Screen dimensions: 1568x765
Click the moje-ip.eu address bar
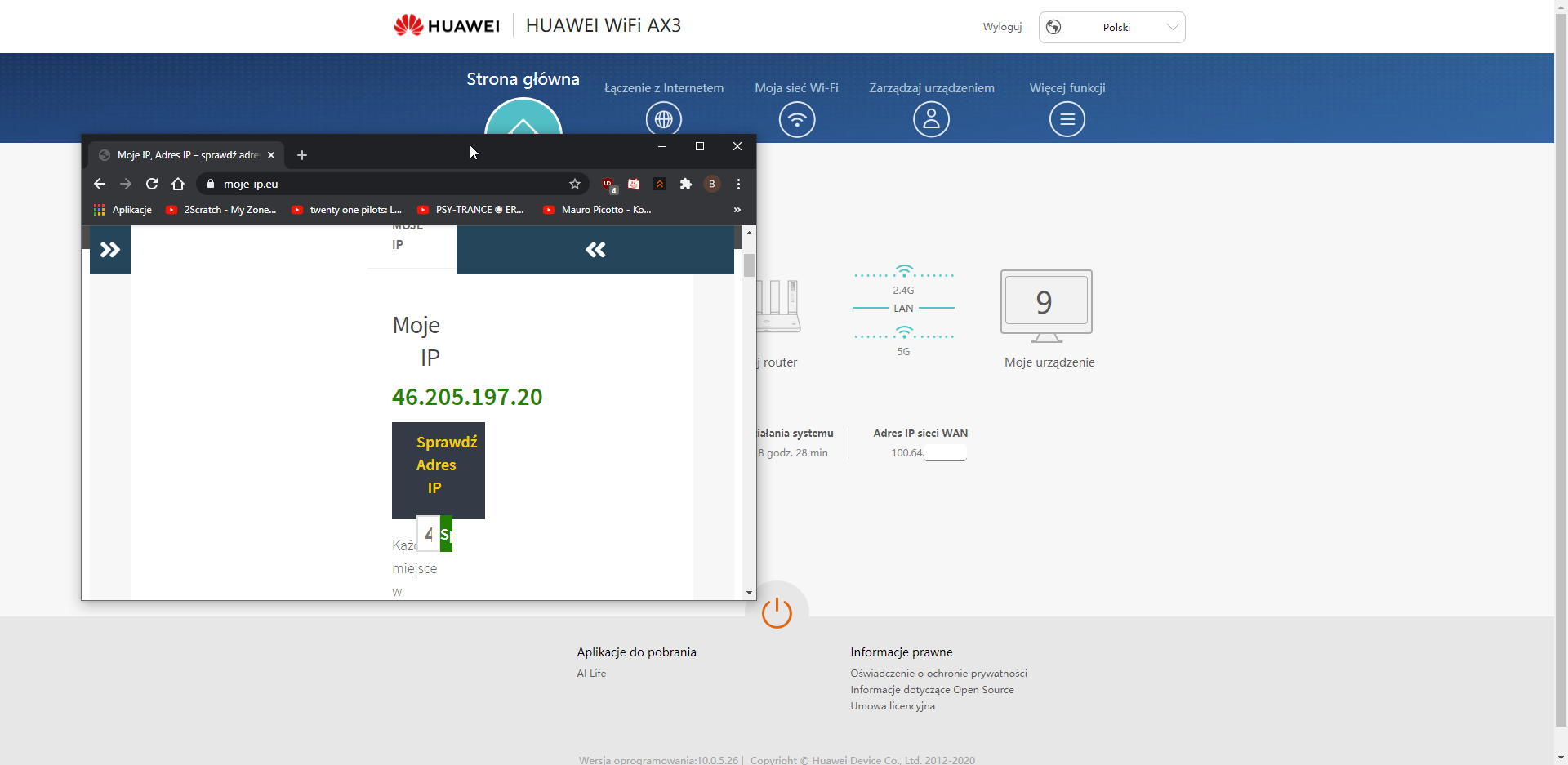(392, 184)
